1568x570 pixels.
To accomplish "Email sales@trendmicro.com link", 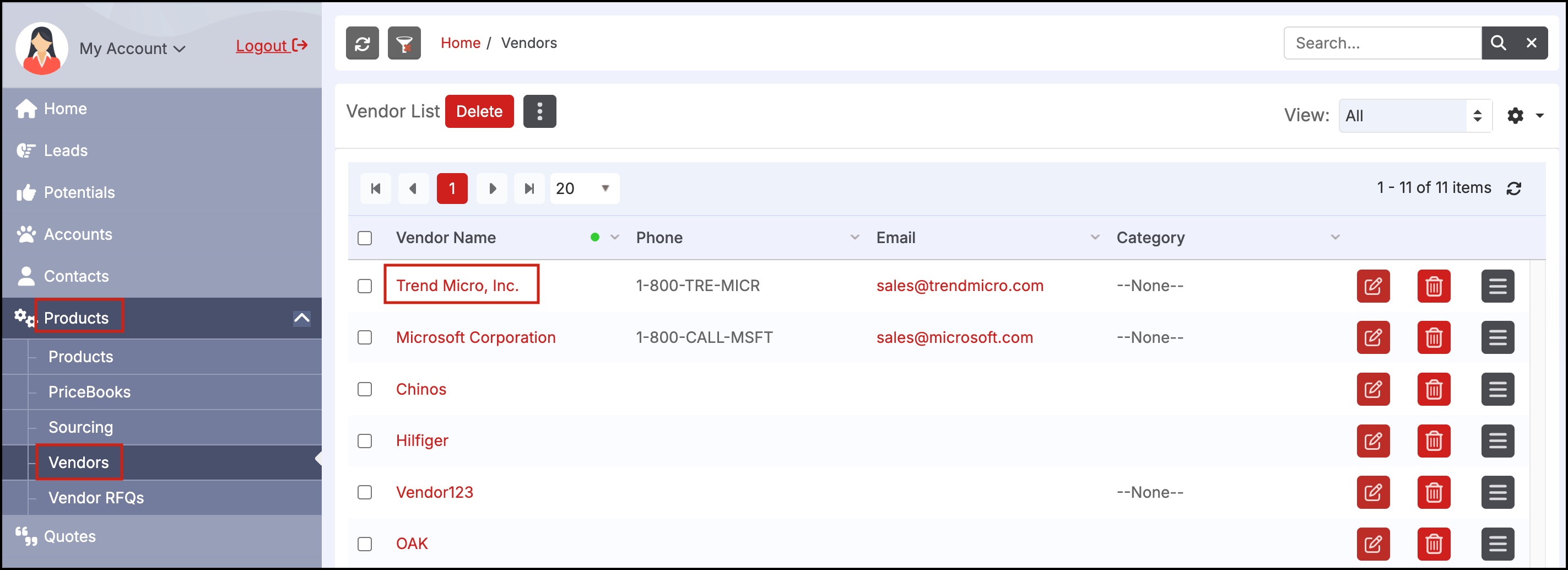I will (959, 286).
